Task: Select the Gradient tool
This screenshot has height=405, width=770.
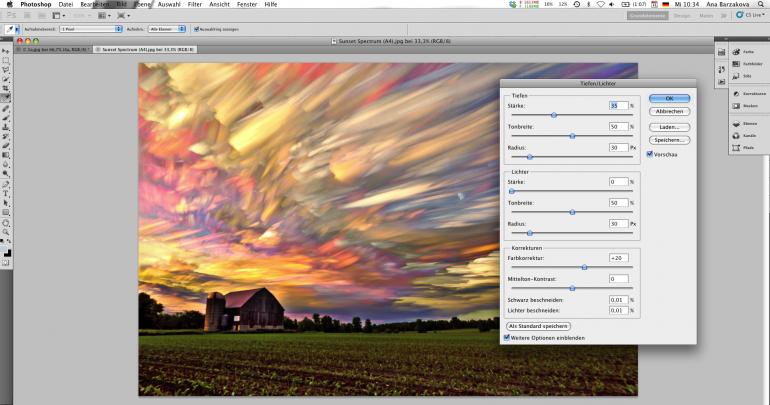Action: (x=5, y=155)
